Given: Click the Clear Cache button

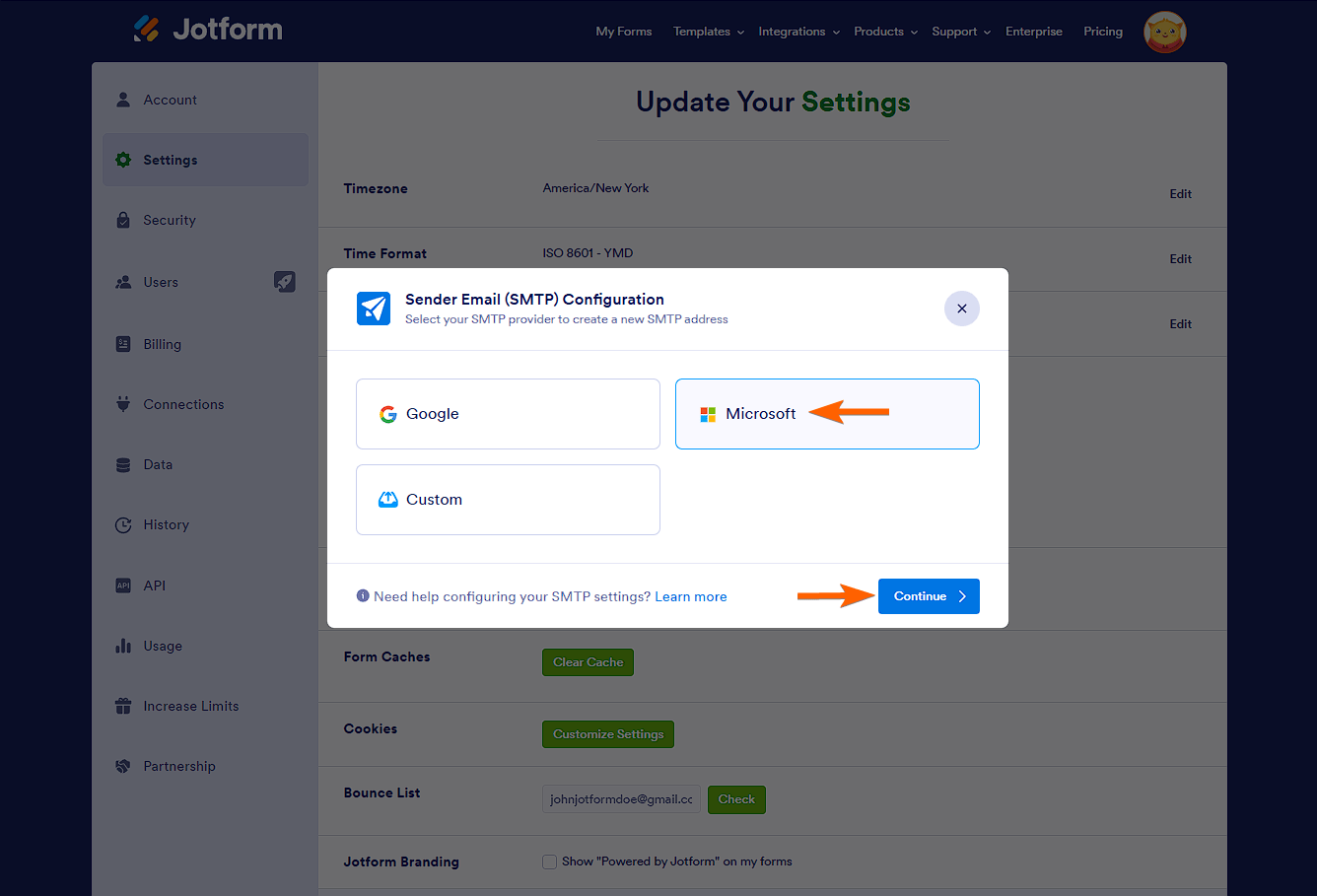Looking at the screenshot, I should coord(588,662).
